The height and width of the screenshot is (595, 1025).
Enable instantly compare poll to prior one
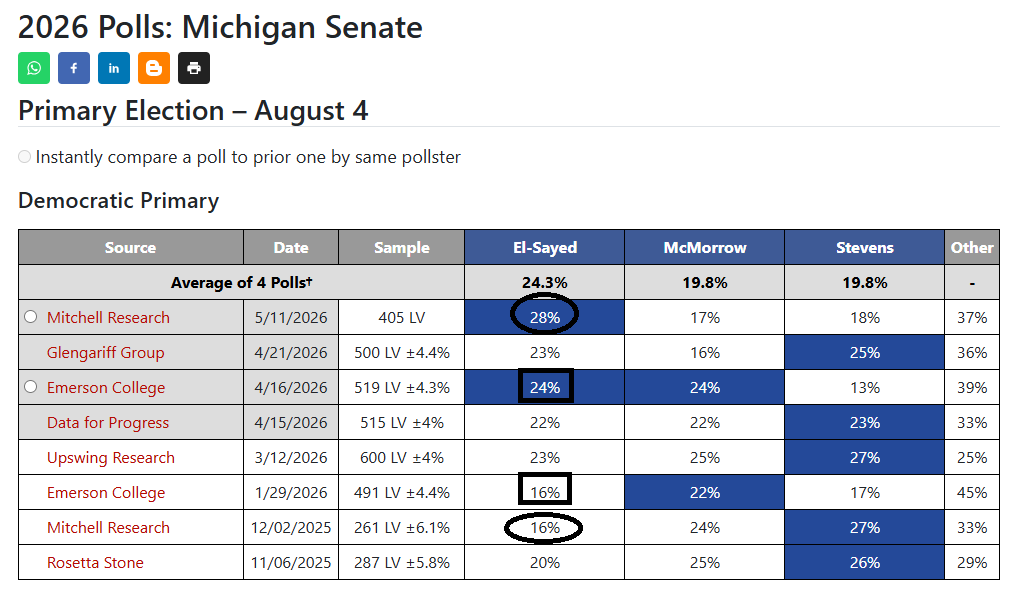24,157
